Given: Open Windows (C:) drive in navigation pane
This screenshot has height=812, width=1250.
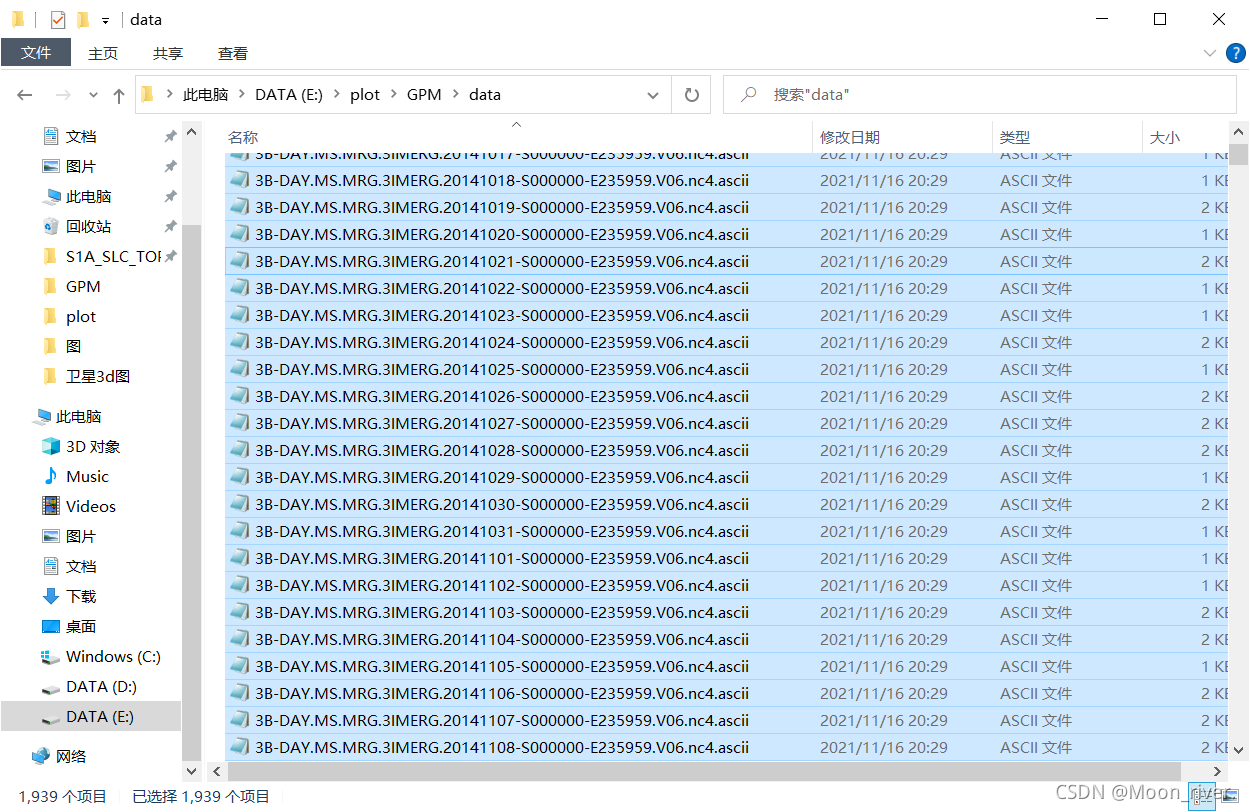Looking at the screenshot, I should (113, 656).
